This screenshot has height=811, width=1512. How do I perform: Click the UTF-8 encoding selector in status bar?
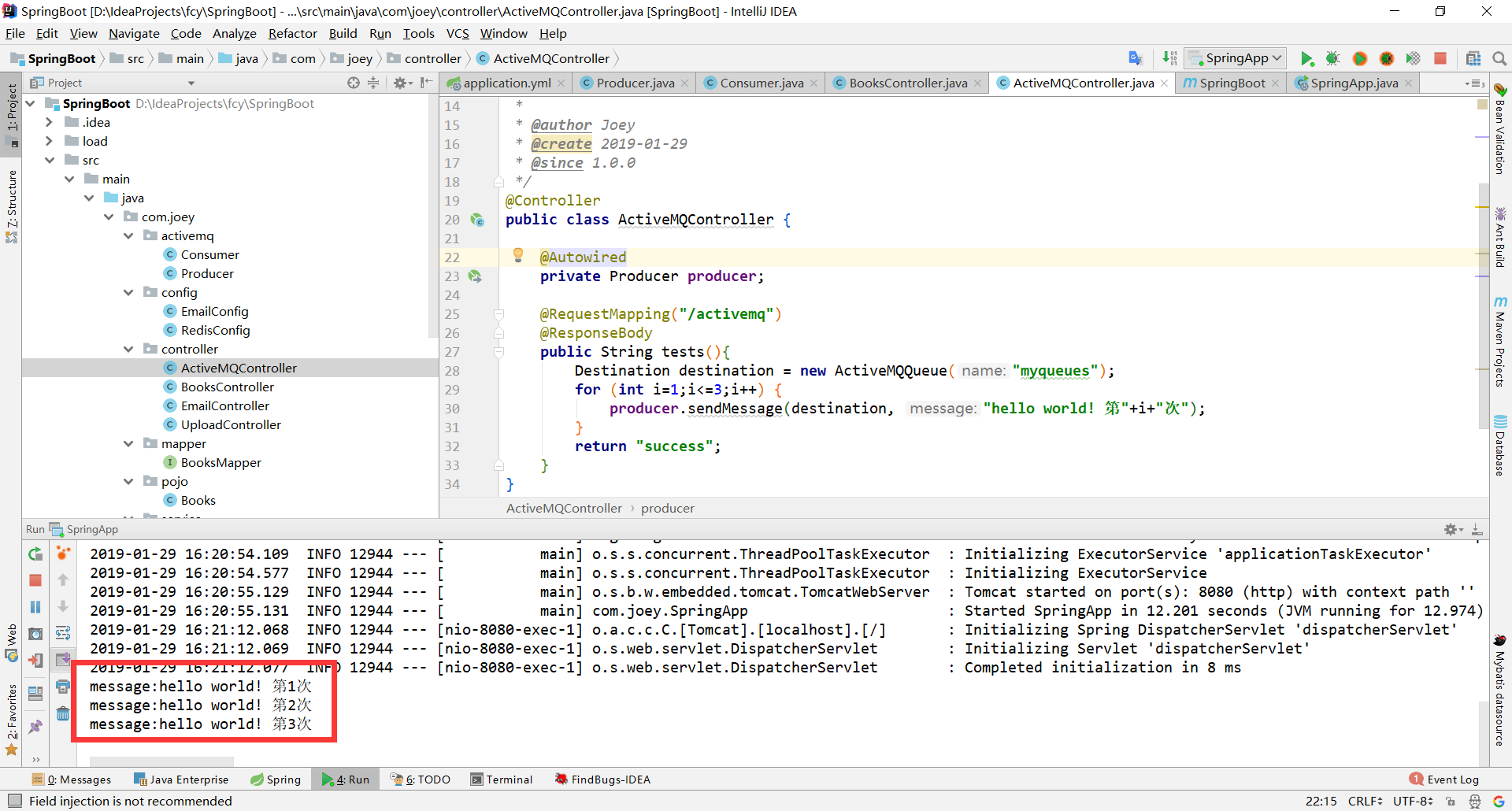(x=1413, y=801)
